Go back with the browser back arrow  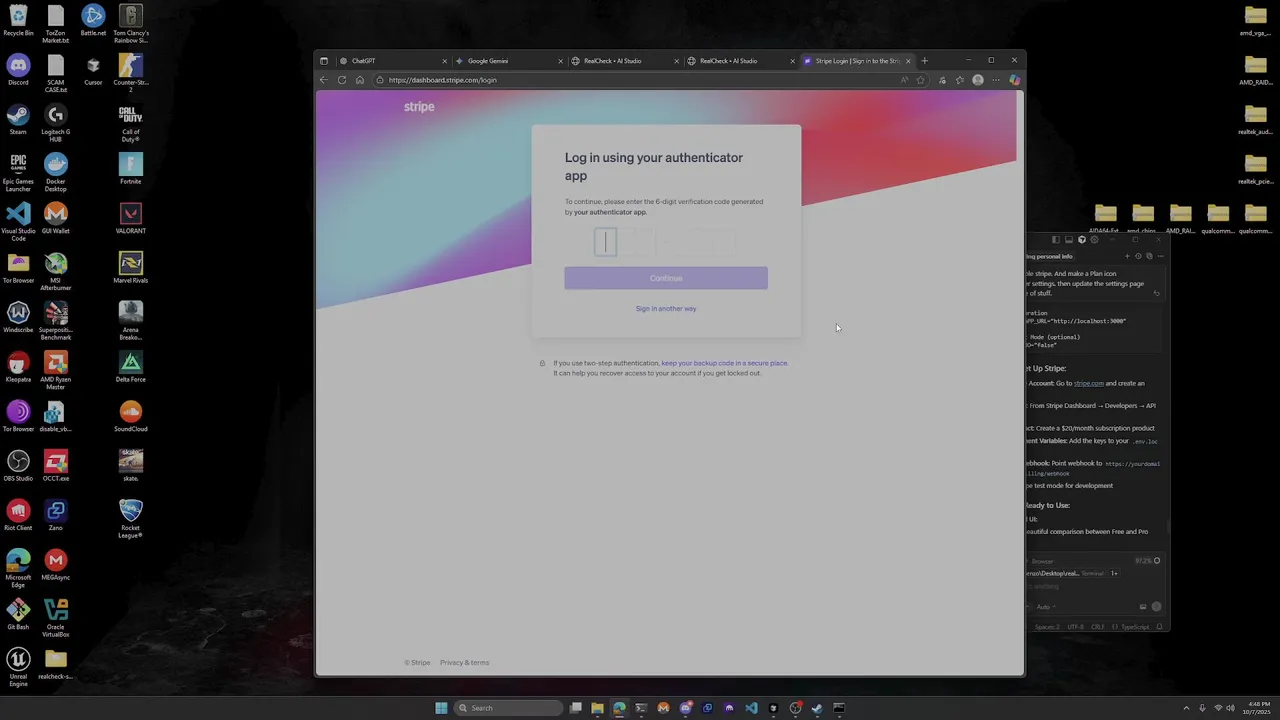tap(323, 80)
